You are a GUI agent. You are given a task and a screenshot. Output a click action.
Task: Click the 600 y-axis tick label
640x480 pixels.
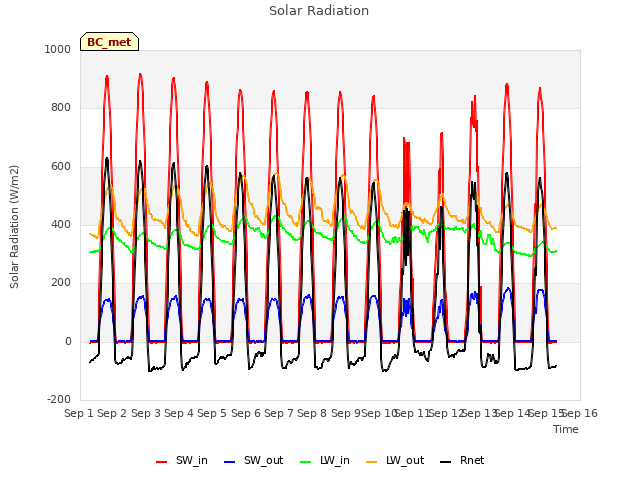[x=61, y=166]
